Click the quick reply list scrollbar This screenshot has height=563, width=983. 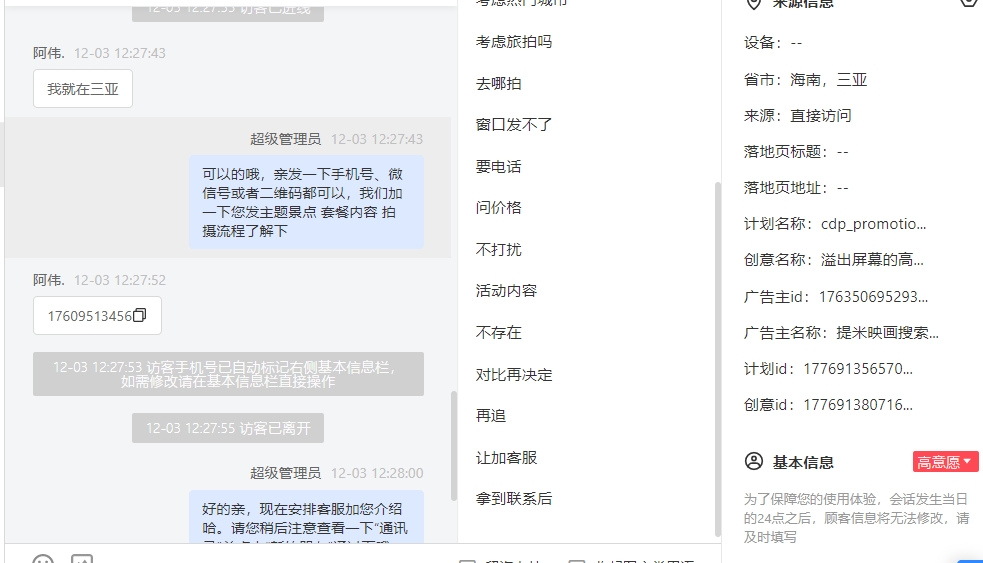[x=717, y=359]
